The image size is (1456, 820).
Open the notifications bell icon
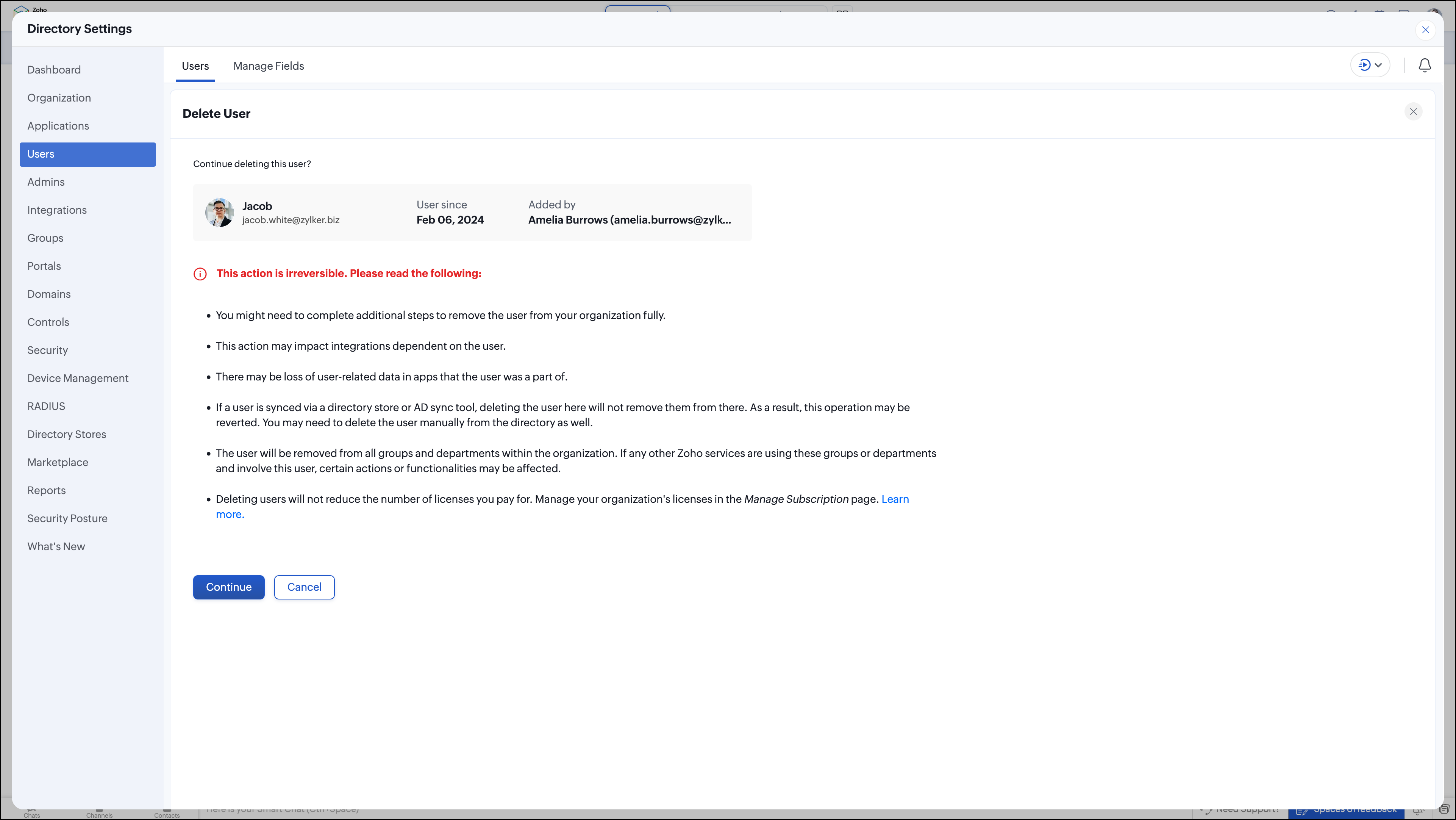1424,66
